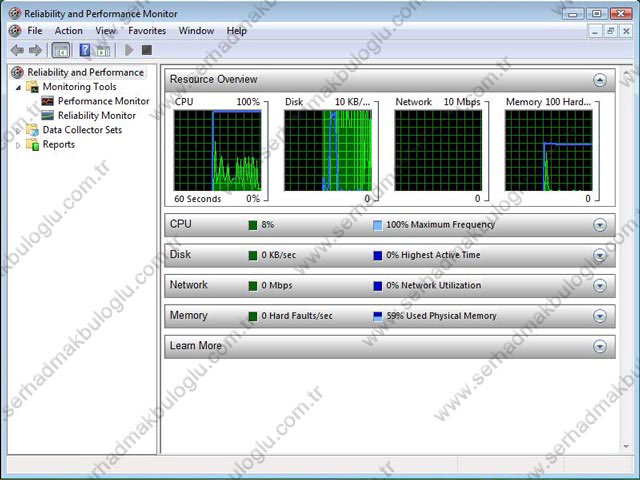Expand the Learn More section chevron

click(x=600, y=347)
